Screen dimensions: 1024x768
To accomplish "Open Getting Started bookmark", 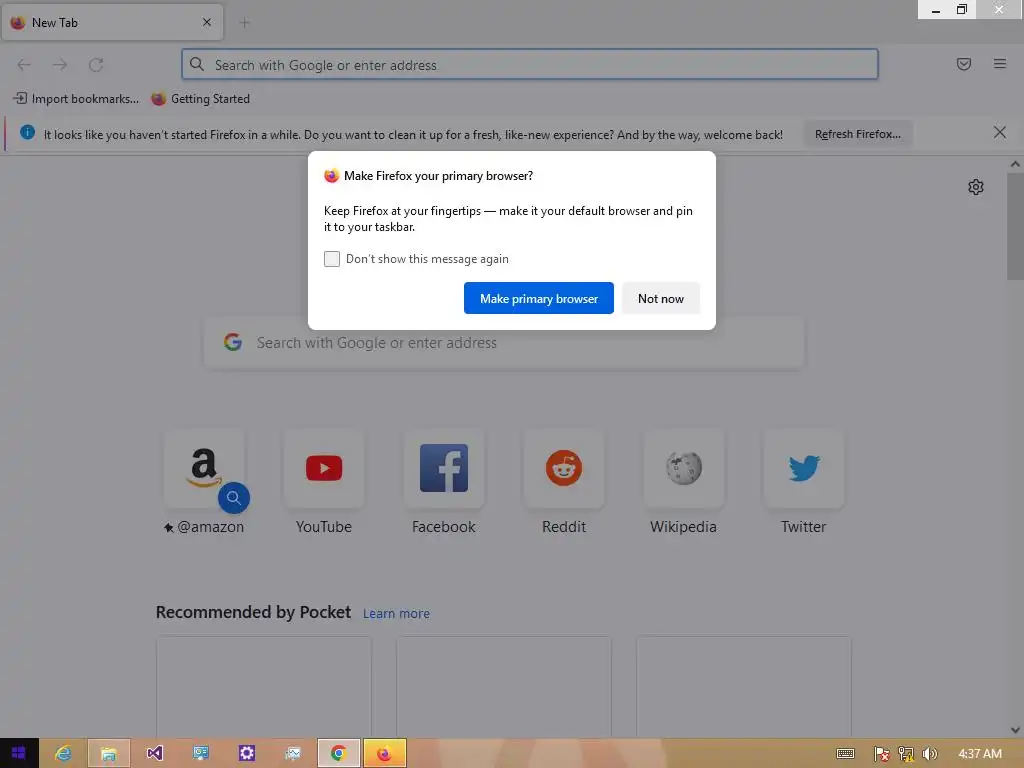I will click(x=200, y=99).
